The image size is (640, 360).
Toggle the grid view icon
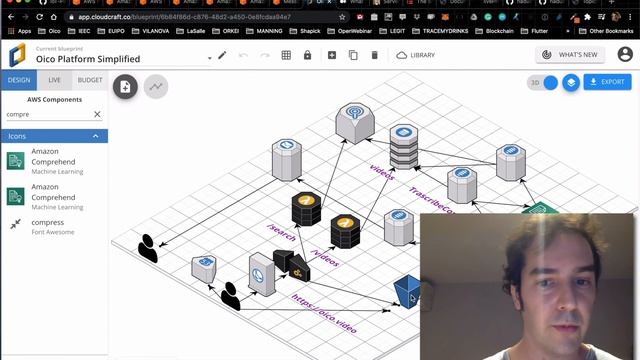286,55
